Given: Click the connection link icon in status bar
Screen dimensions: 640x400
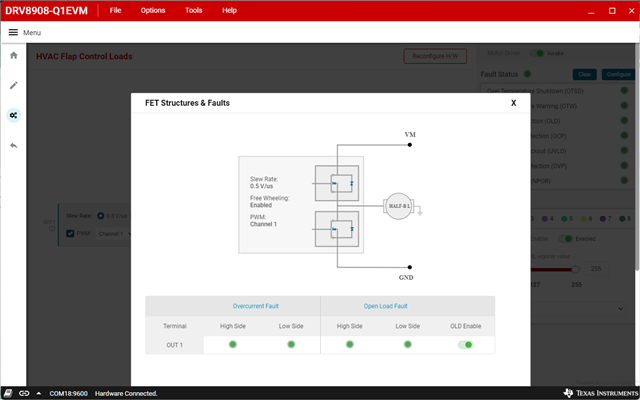Looking at the screenshot, I should pos(24,393).
